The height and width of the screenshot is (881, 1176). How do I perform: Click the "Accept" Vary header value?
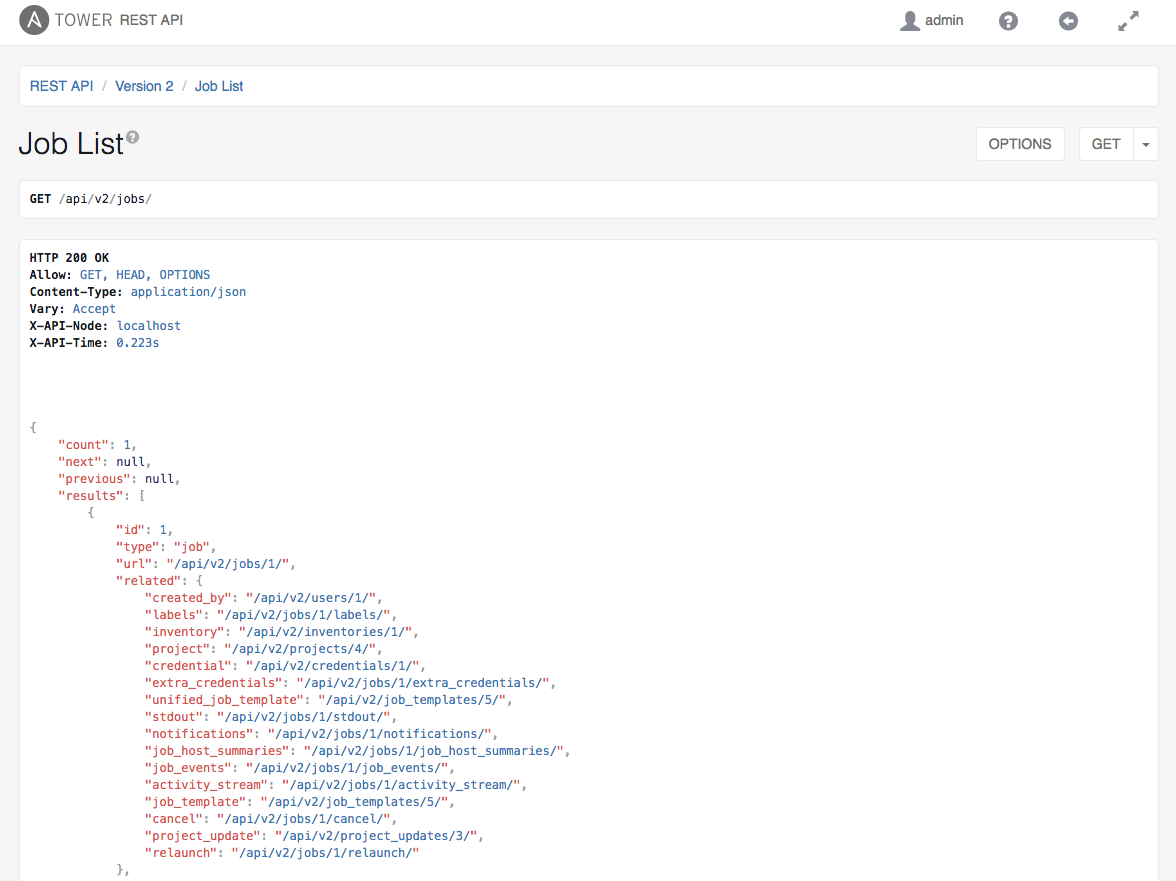(94, 309)
